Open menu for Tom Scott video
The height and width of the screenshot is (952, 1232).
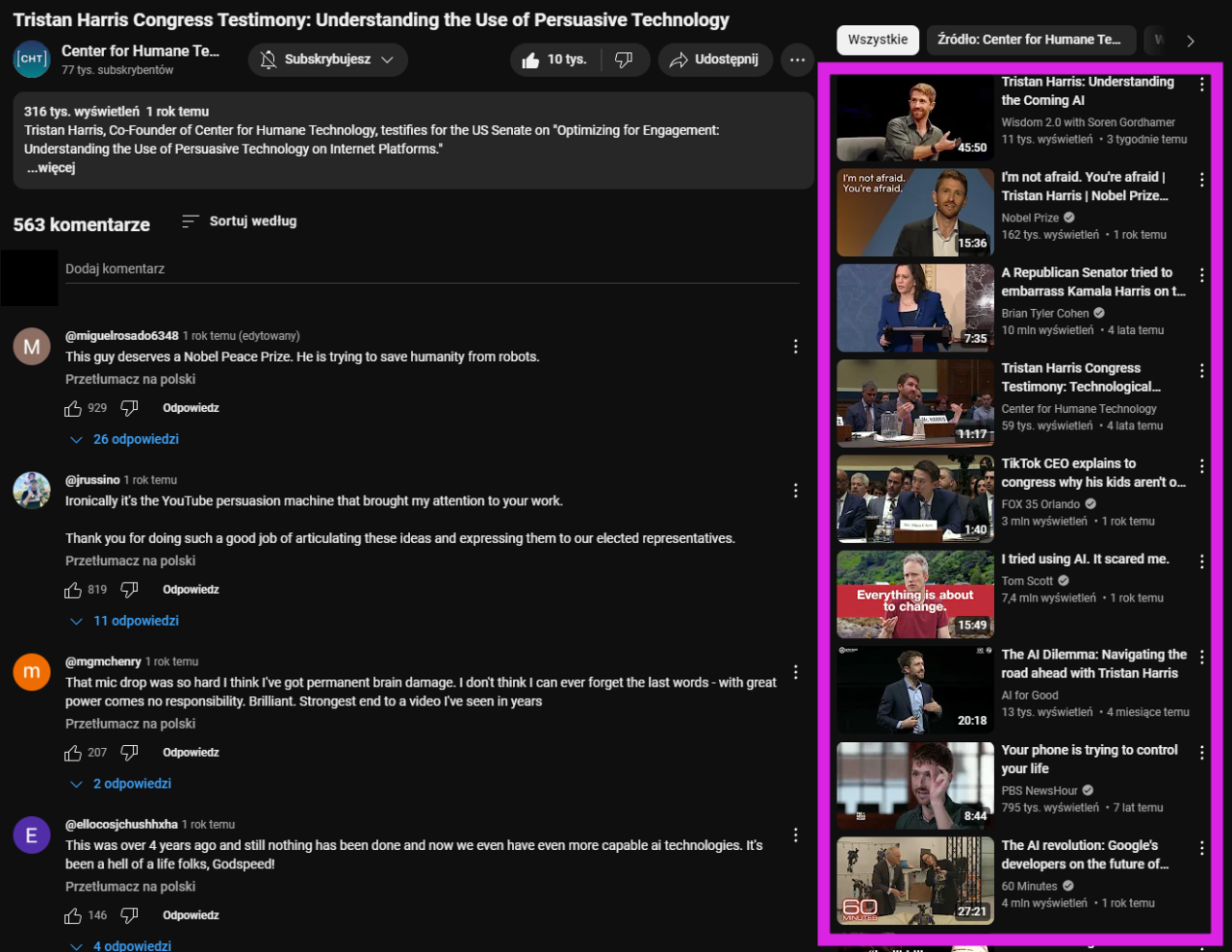(1202, 561)
